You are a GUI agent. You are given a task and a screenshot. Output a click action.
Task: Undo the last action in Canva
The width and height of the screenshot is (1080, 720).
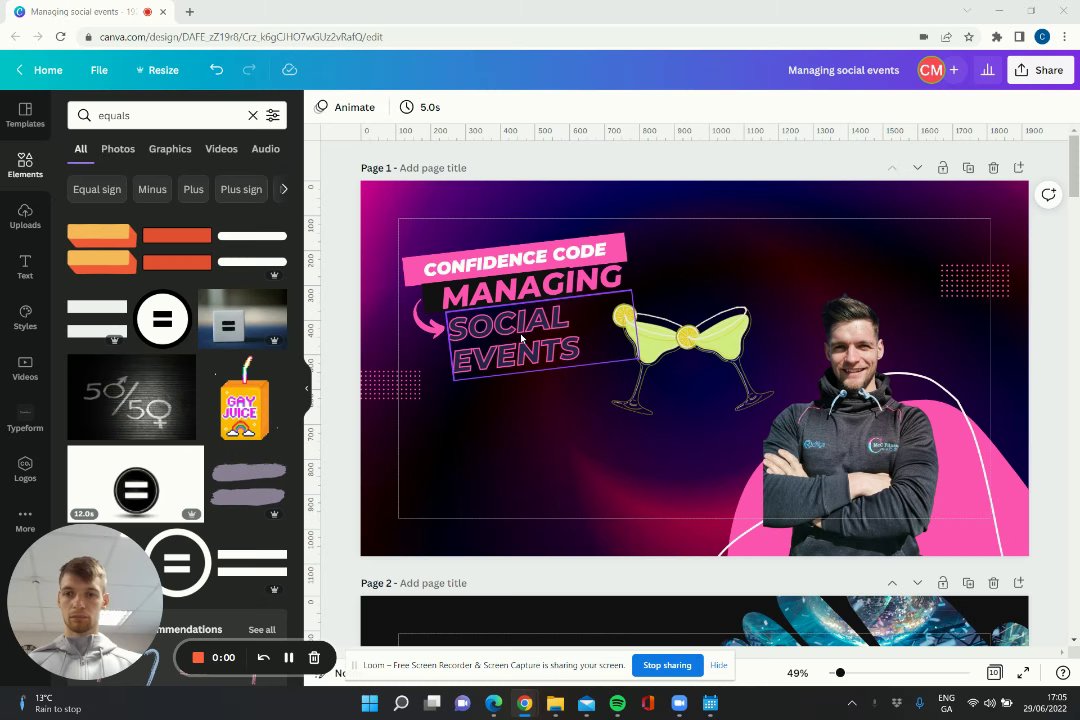pyautogui.click(x=216, y=70)
